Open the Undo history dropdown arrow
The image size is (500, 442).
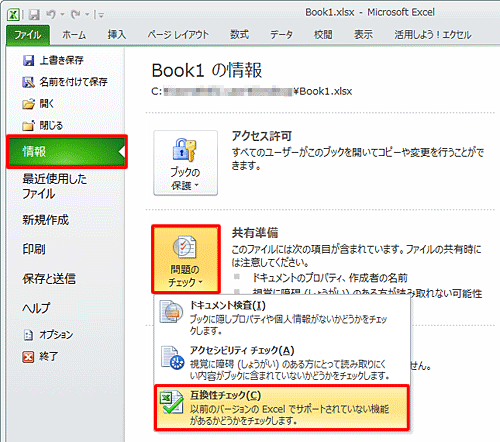62,15
